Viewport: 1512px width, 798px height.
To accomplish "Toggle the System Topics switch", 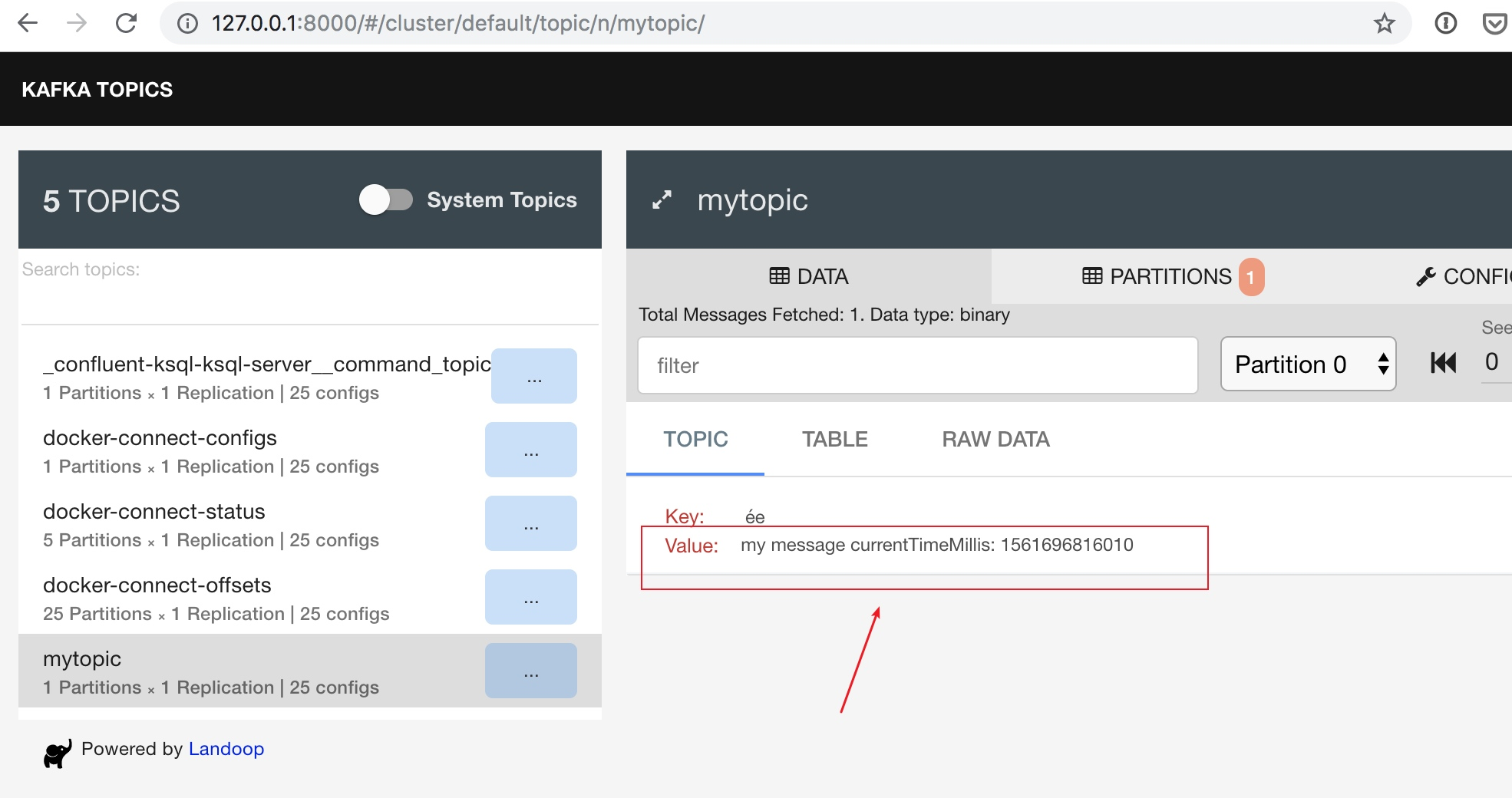I will coord(386,200).
